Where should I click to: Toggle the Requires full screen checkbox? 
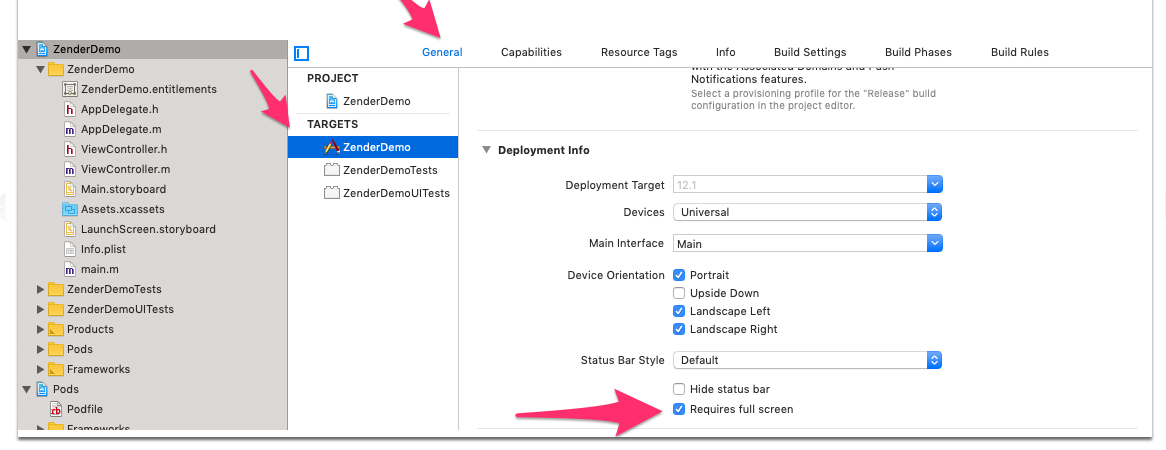(x=678, y=409)
